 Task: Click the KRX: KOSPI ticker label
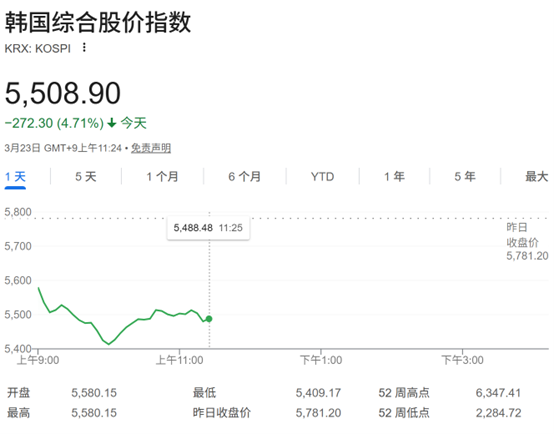(x=37, y=48)
